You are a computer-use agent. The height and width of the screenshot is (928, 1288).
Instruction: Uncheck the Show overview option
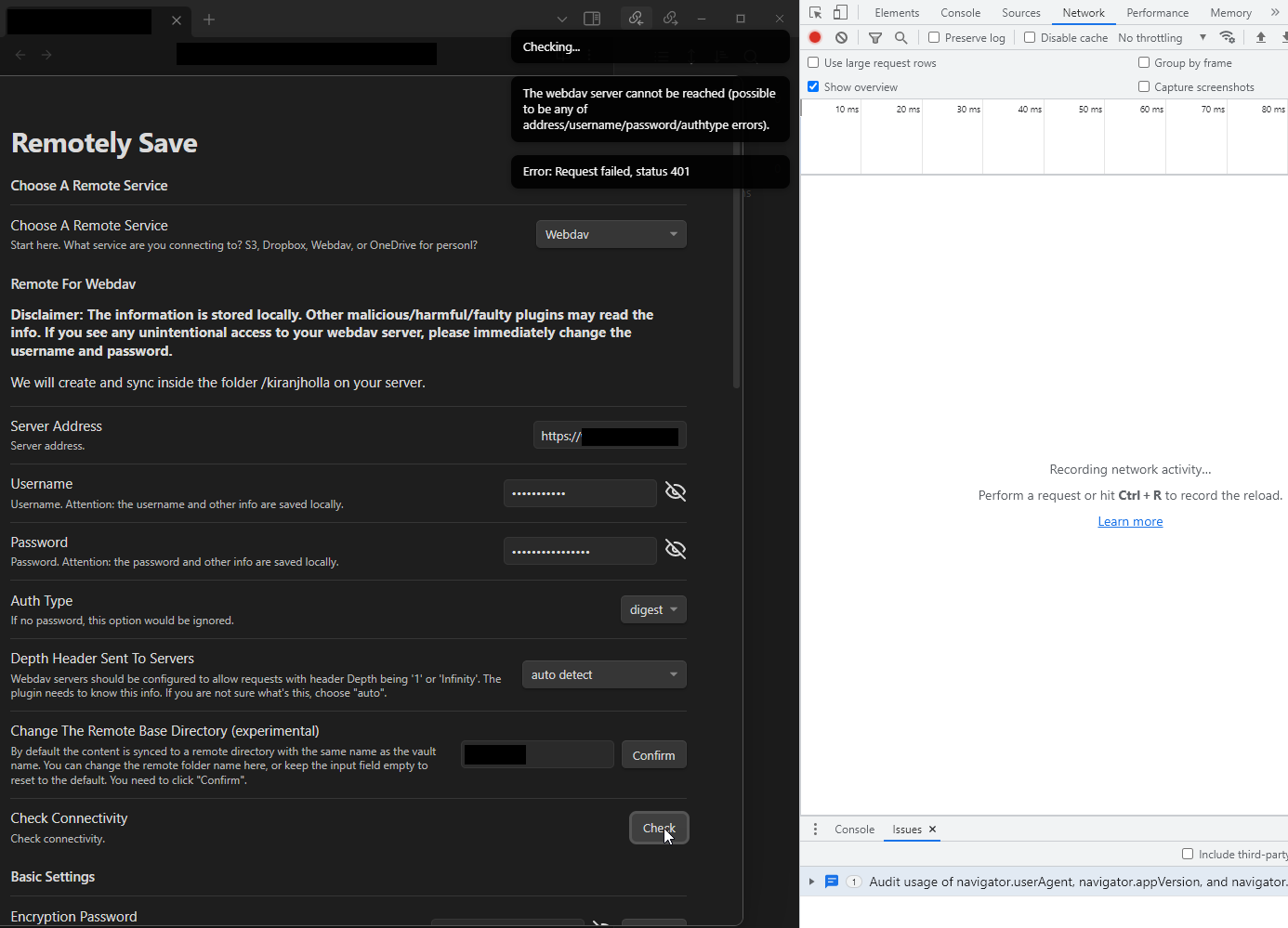813,86
